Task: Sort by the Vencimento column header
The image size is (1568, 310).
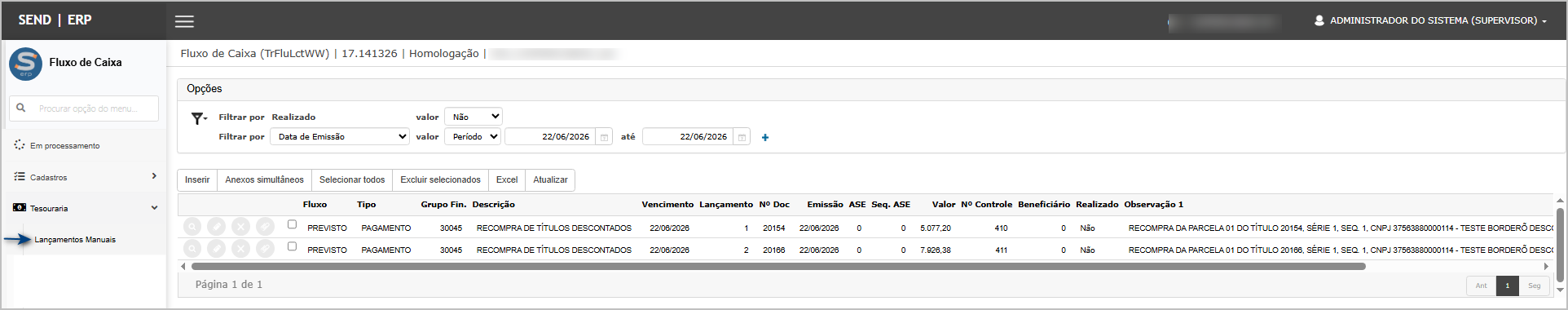Action: pos(667,204)
